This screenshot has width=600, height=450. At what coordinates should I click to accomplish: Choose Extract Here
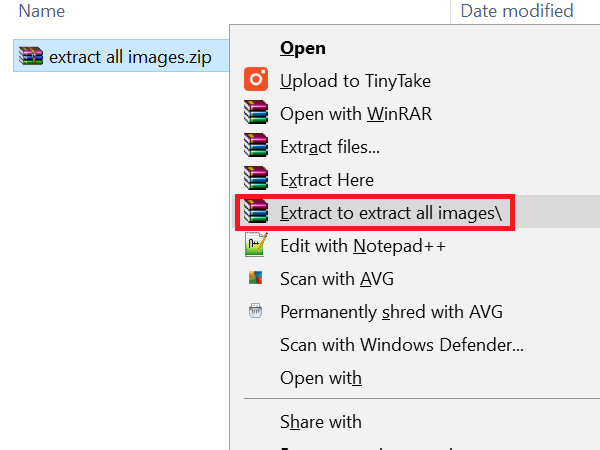click(x=327, y=179)
